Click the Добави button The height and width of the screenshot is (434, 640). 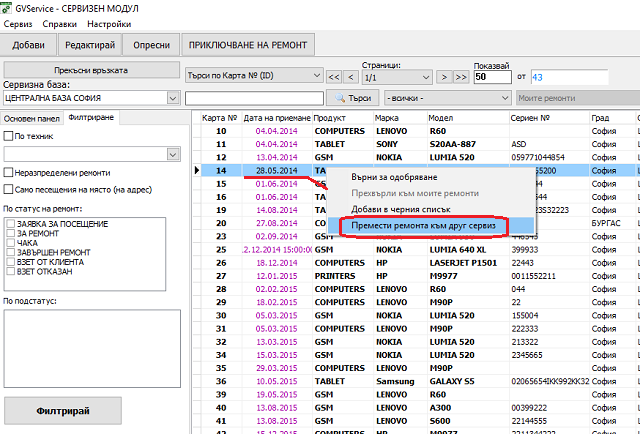click(28, 45)
